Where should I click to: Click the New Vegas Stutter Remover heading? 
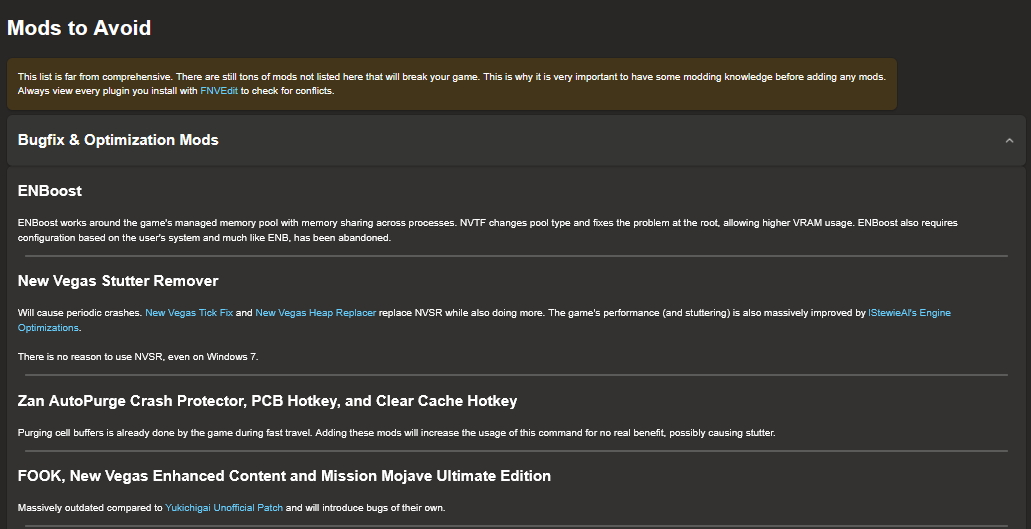coord(118,281)
